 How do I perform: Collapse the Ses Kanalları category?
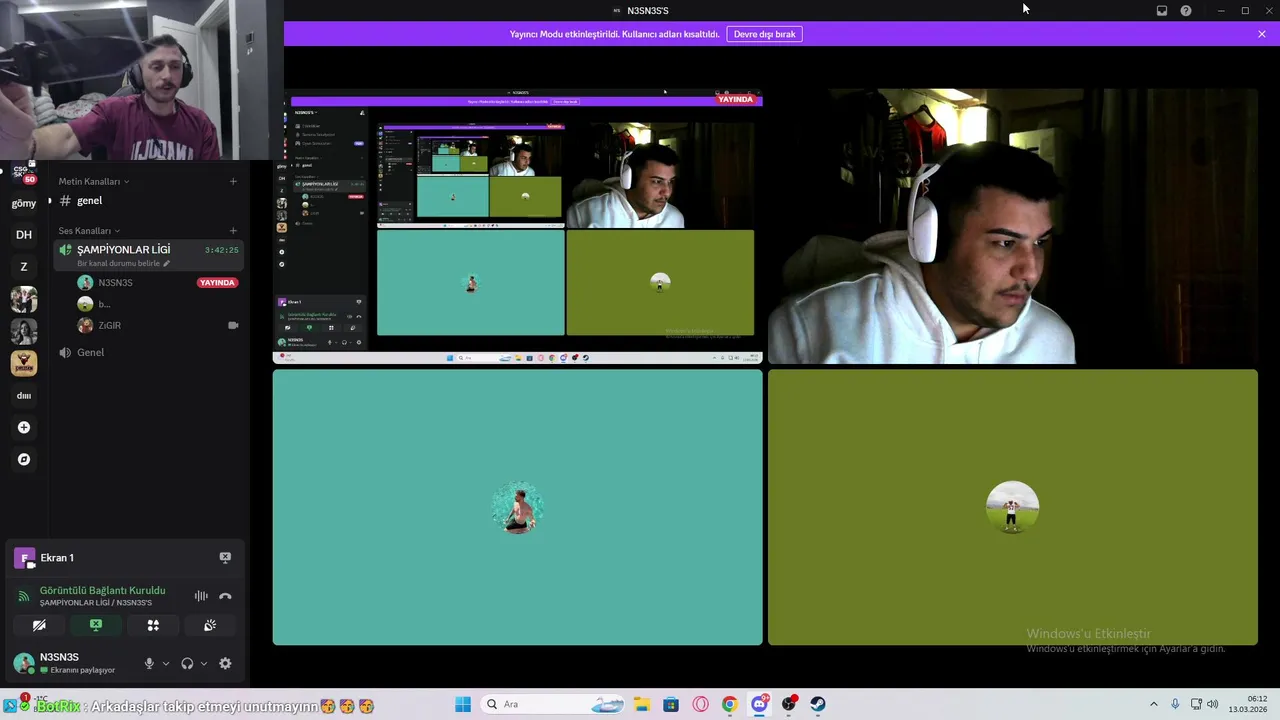[88, 230]
